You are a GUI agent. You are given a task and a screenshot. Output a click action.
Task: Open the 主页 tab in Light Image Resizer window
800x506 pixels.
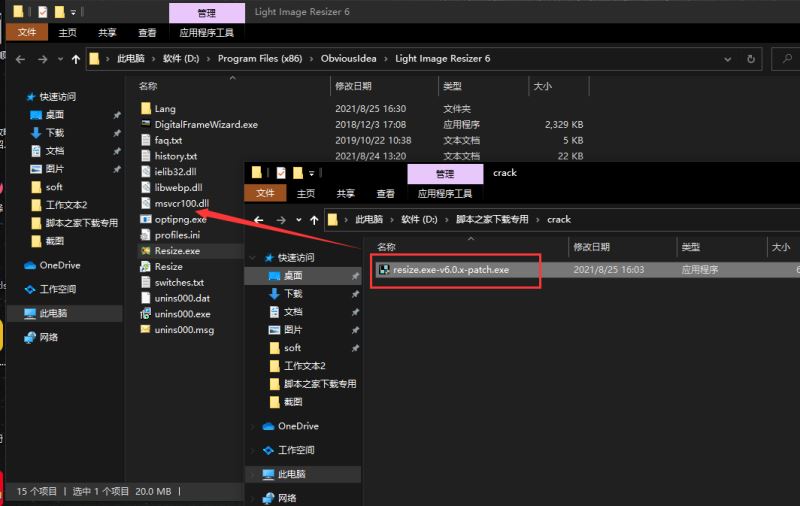point(67,33)
